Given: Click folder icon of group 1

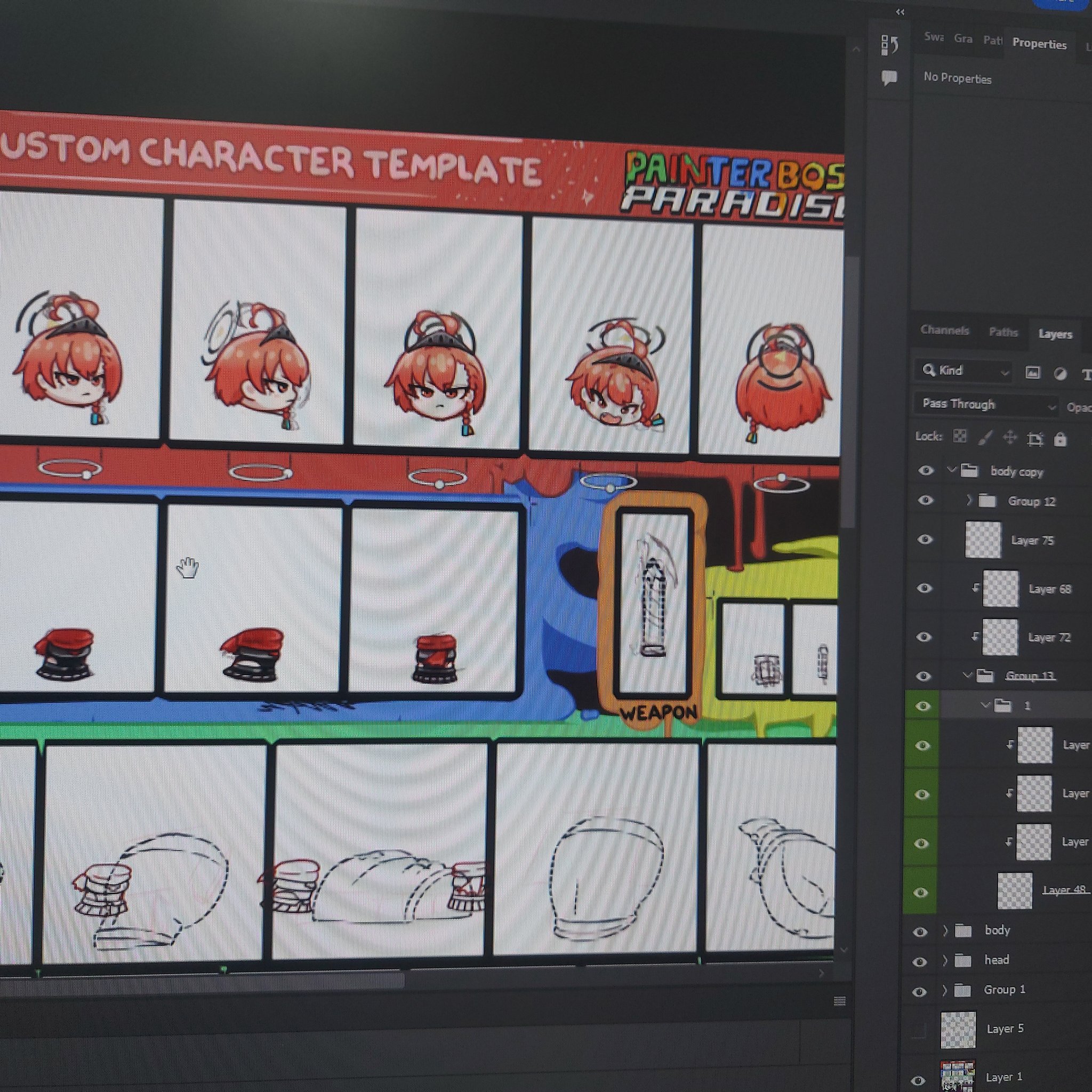Looking at the screenshot, I should 1003,705.
